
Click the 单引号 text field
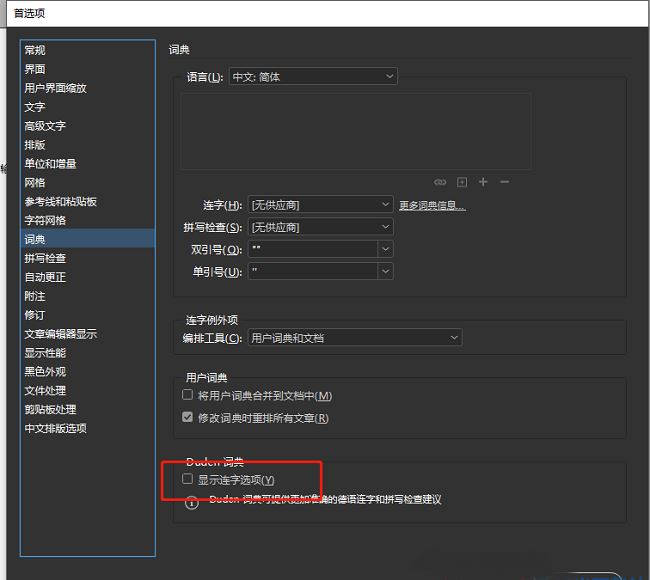tap(313, 271)
